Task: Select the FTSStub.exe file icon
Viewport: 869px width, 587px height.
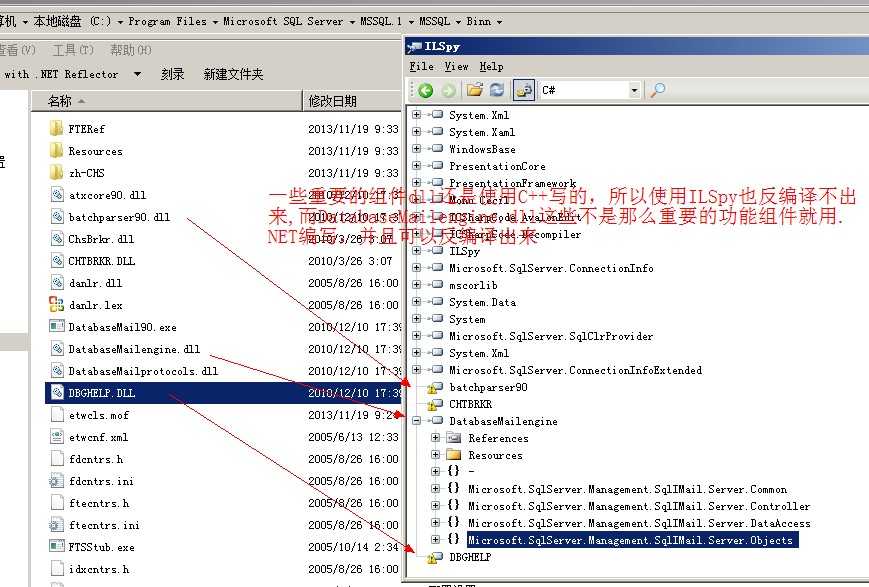Action: pyautogui.click(x=57, y=547)
